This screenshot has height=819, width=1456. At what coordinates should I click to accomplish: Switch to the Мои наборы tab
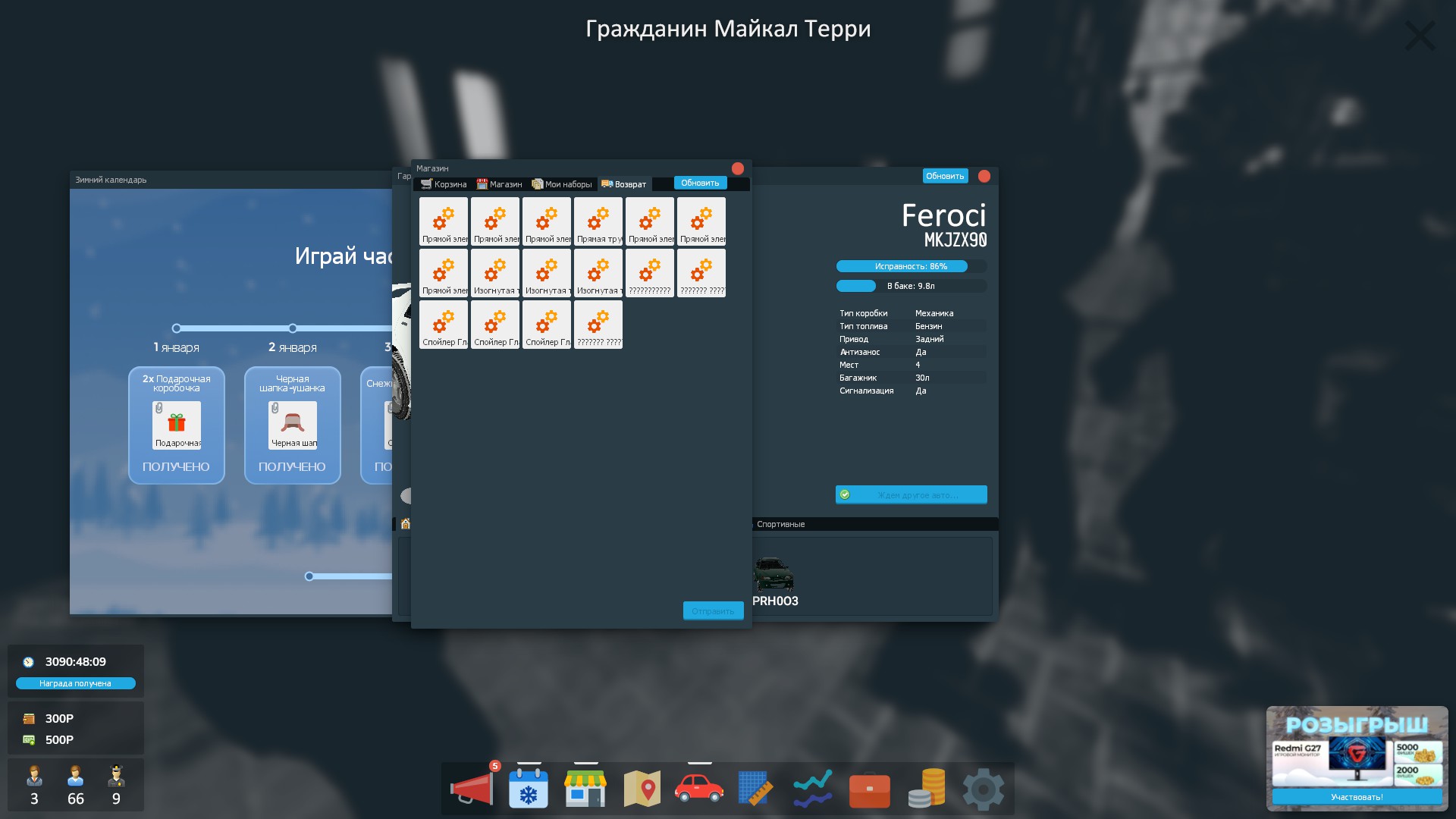pyautogui.click(x=562, y=184)
